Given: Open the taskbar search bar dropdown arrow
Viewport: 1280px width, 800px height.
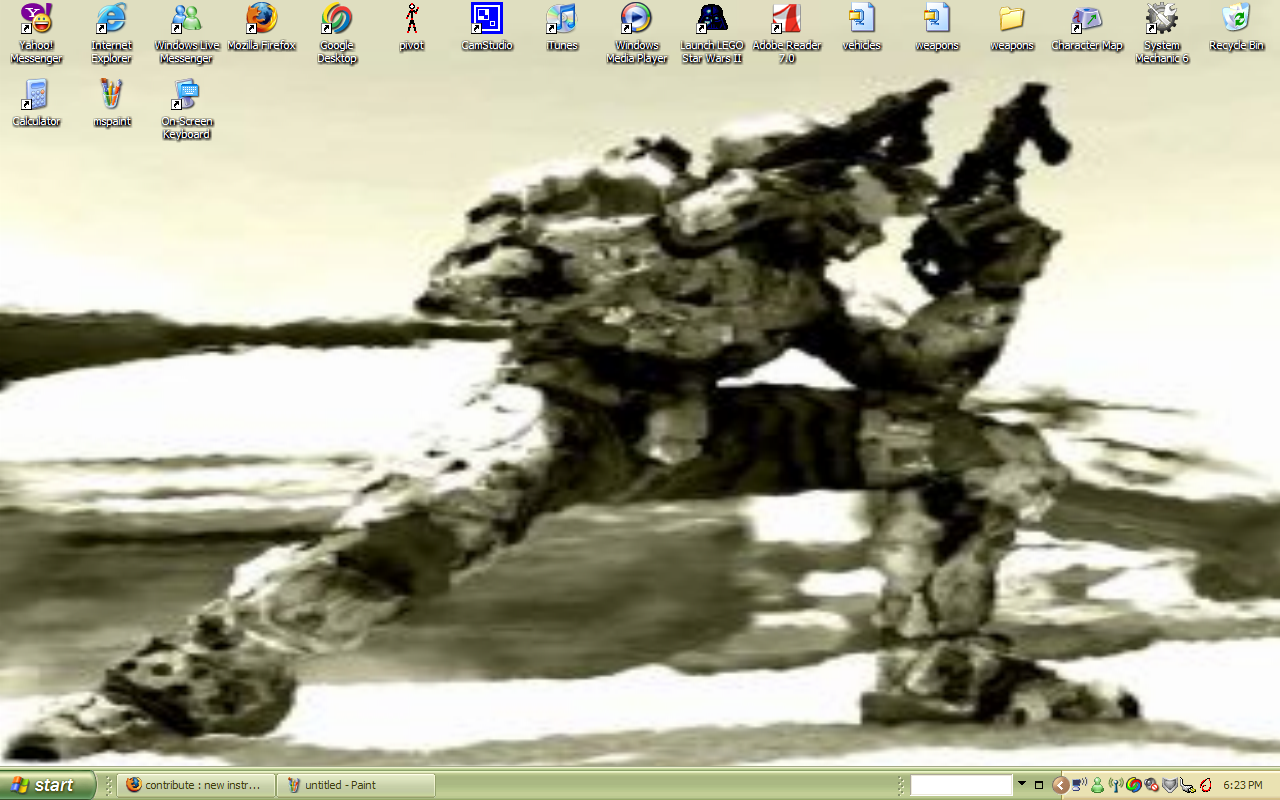Looking at the screenshot, I should pyautogui.click(x=1022, y=784).
